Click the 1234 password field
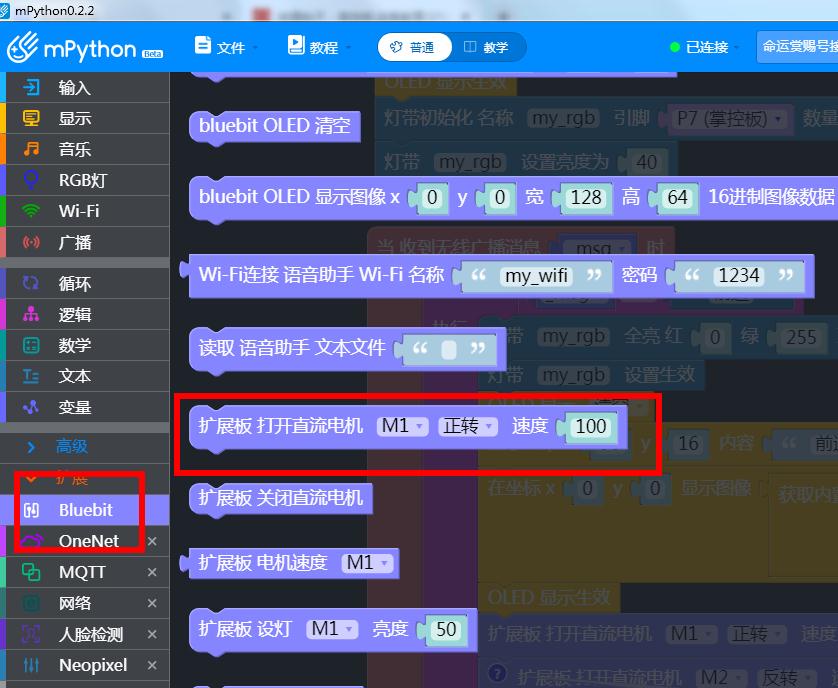 click(738, 276)
